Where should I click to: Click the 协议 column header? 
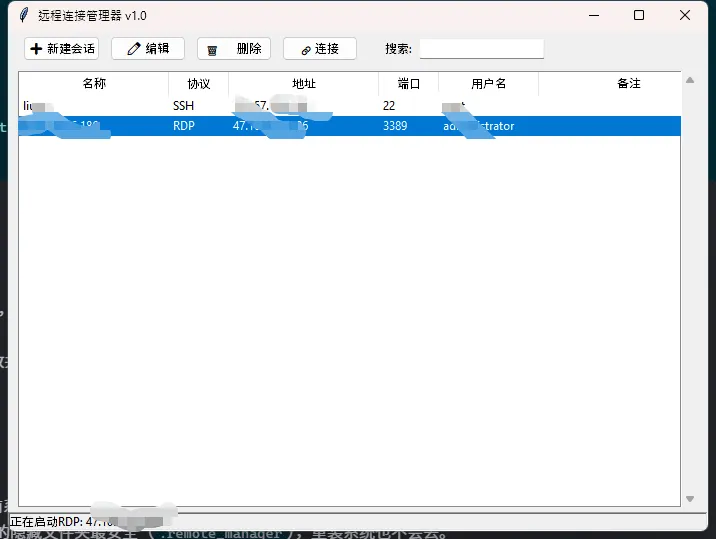[199, 84]
